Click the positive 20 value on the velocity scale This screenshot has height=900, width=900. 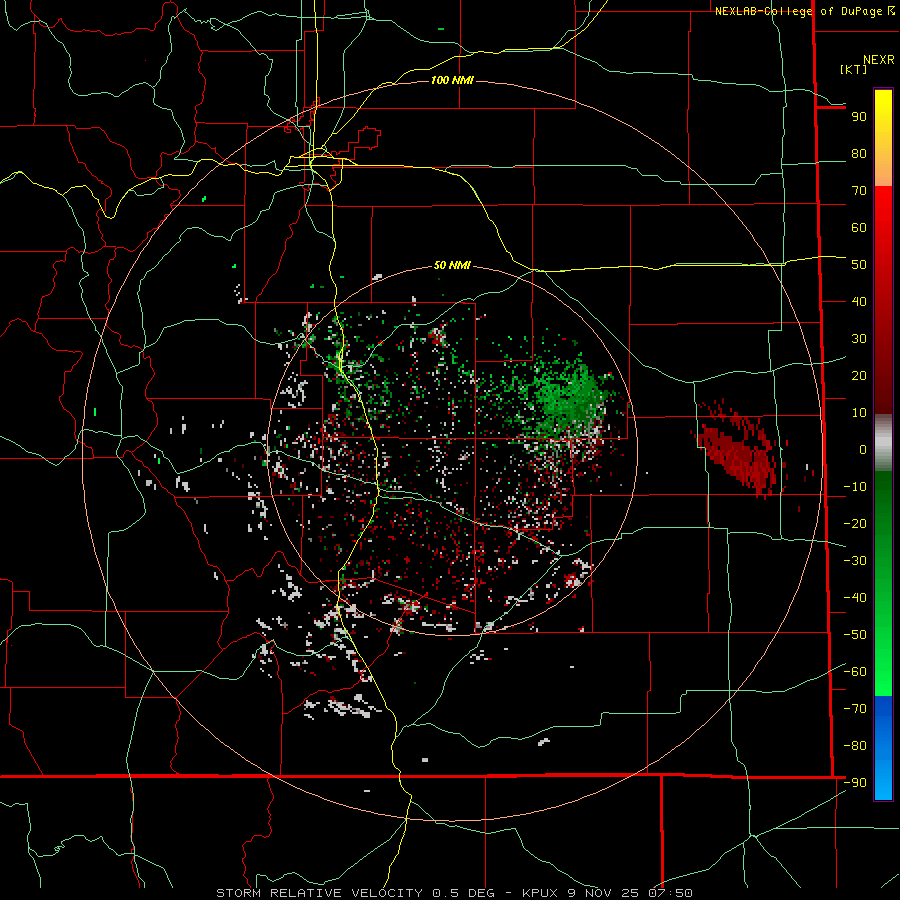point(859,376)
